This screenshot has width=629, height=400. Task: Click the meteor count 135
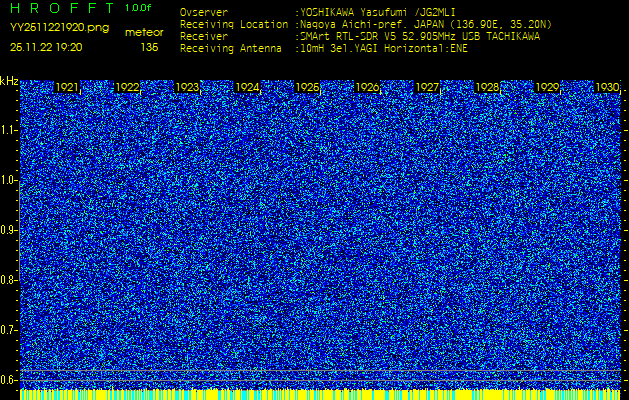pyautogui.click(x=149, y=47)
